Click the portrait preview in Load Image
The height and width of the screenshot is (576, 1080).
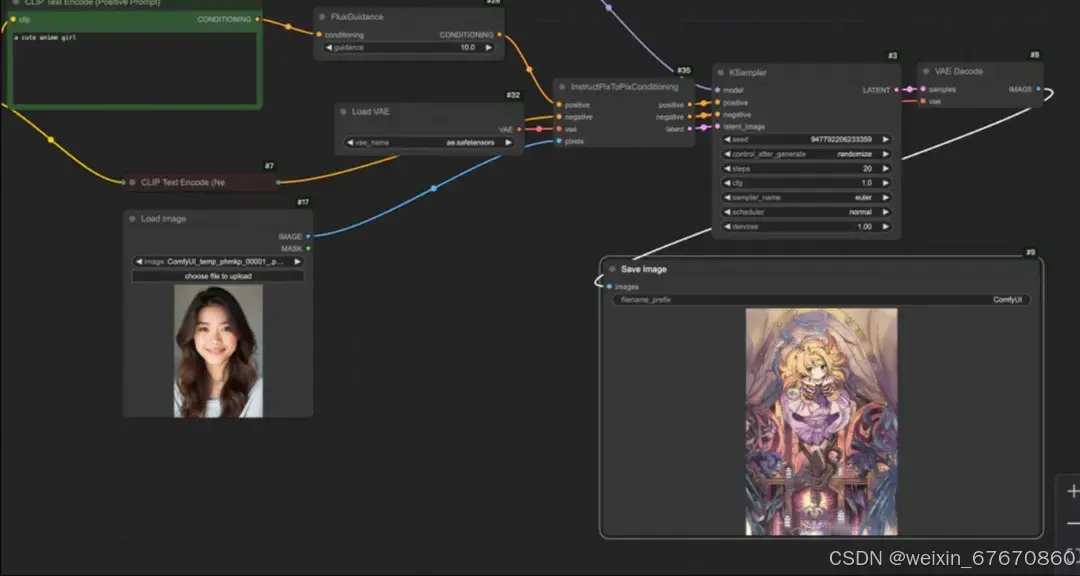[218, 351]
